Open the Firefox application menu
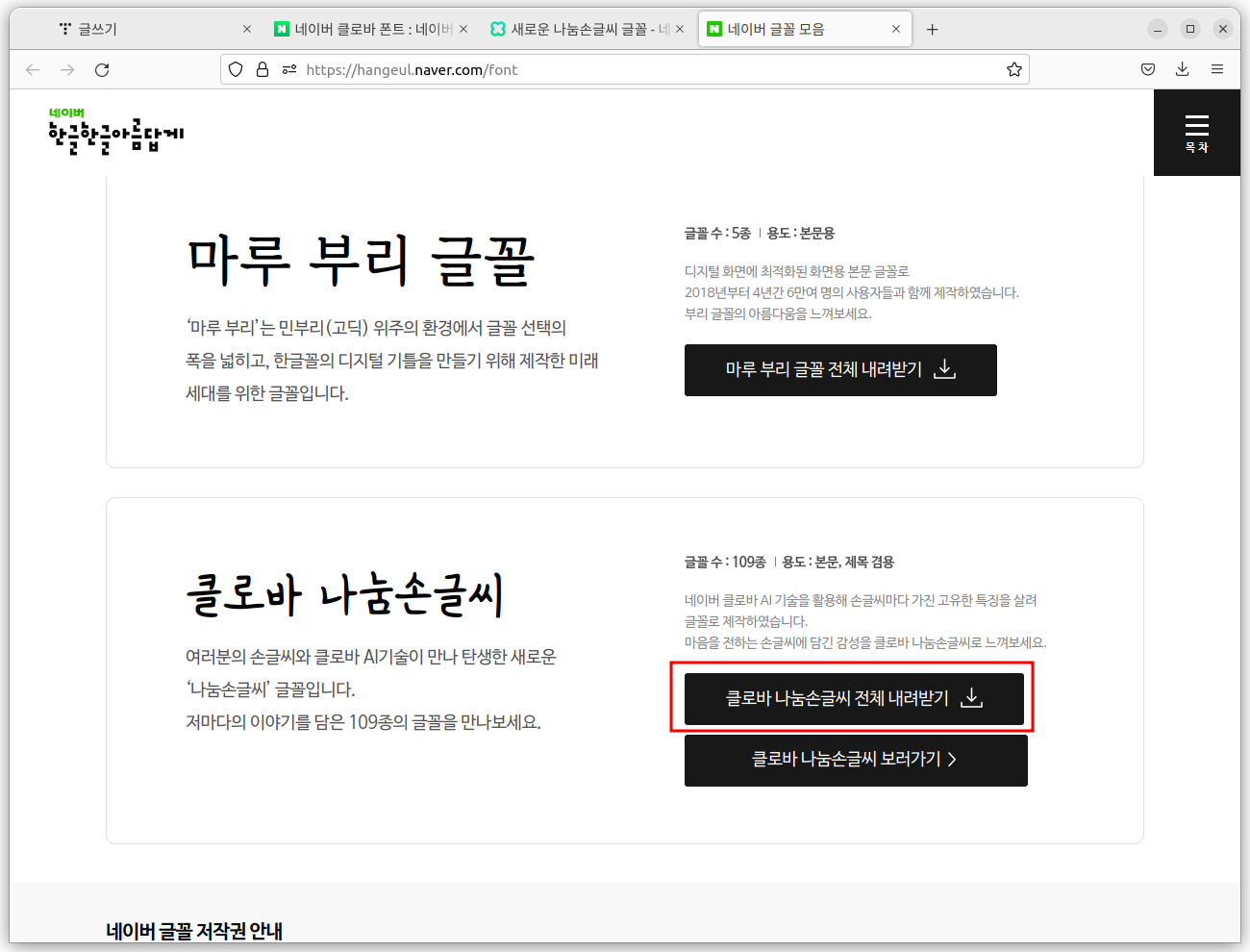This screenshot has height=952, width=1250. click(x=1217, y=69)
